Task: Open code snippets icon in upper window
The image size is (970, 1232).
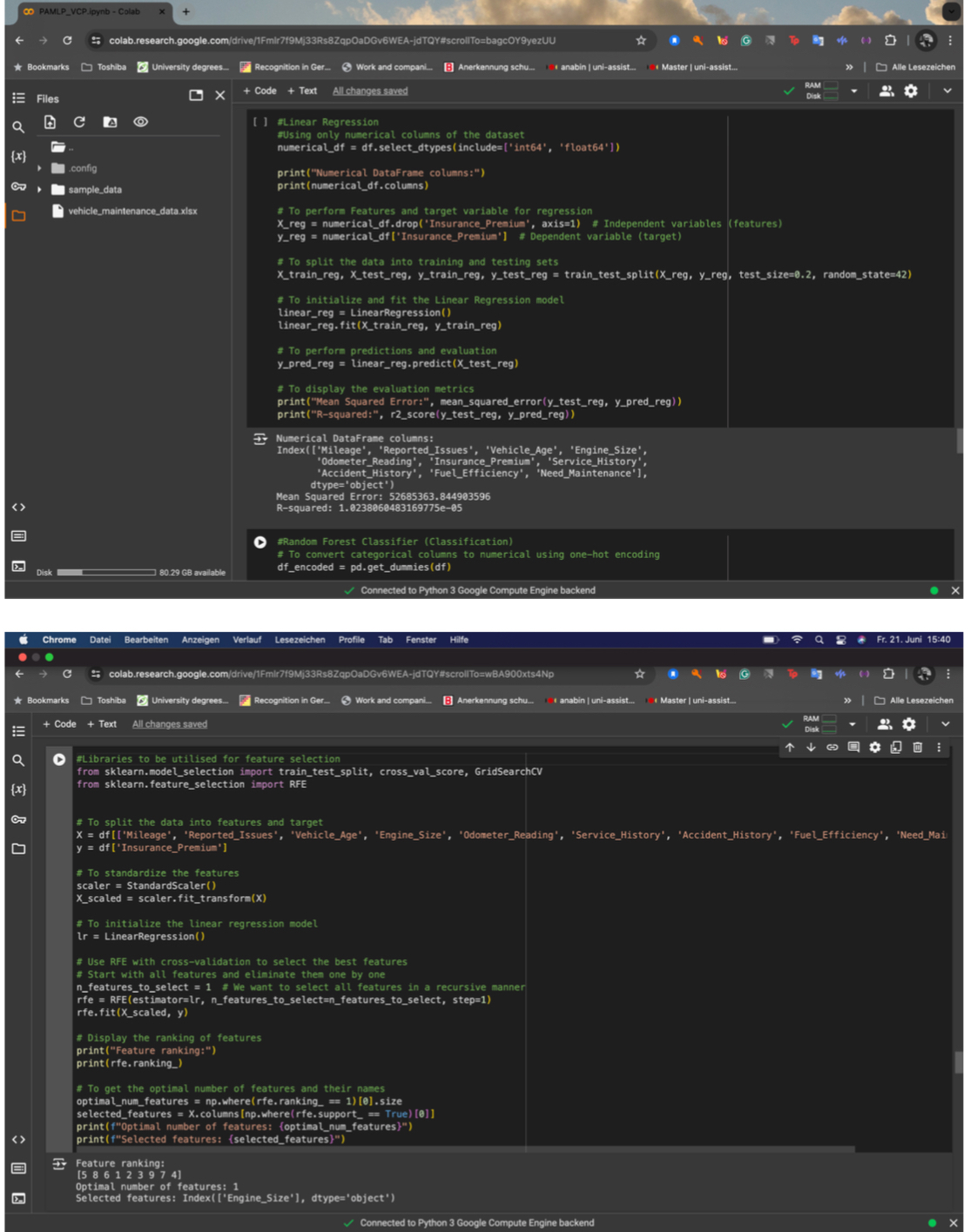Action: pos(18,507)
